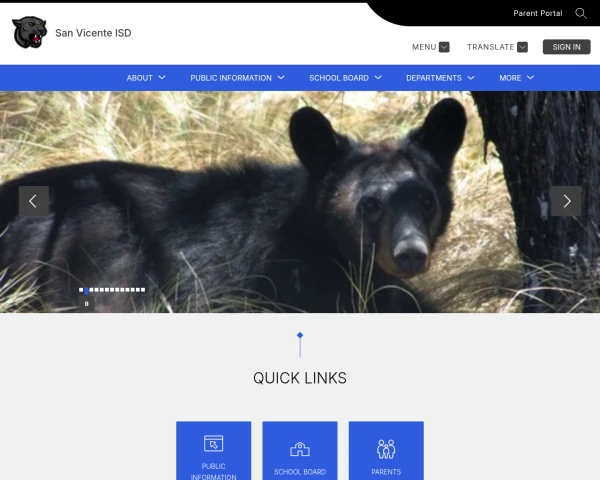
Task: Click the San Vicente ISD panther logo
Action: point(29,33)
